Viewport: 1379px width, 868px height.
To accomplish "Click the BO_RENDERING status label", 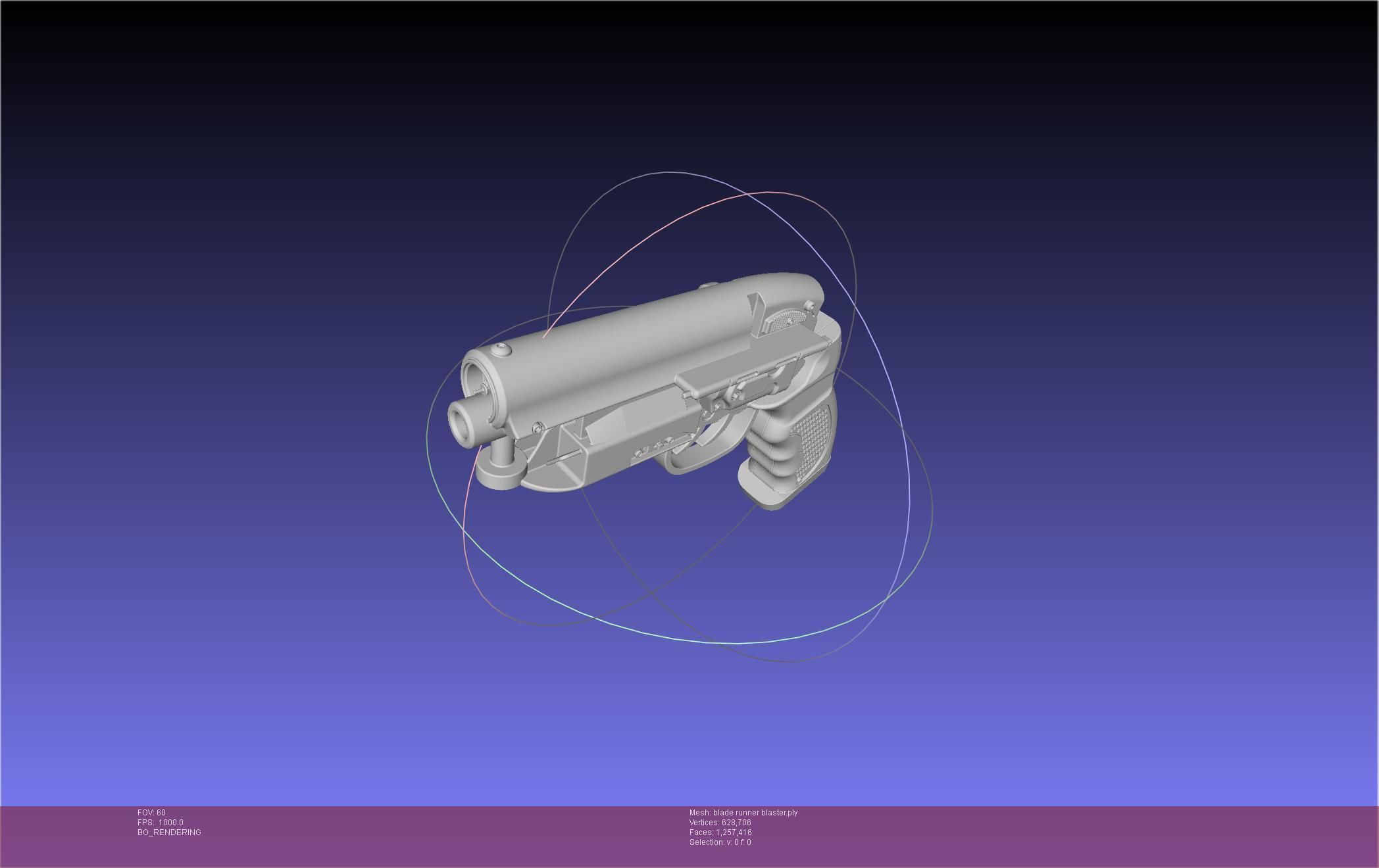I will point(169,832).
